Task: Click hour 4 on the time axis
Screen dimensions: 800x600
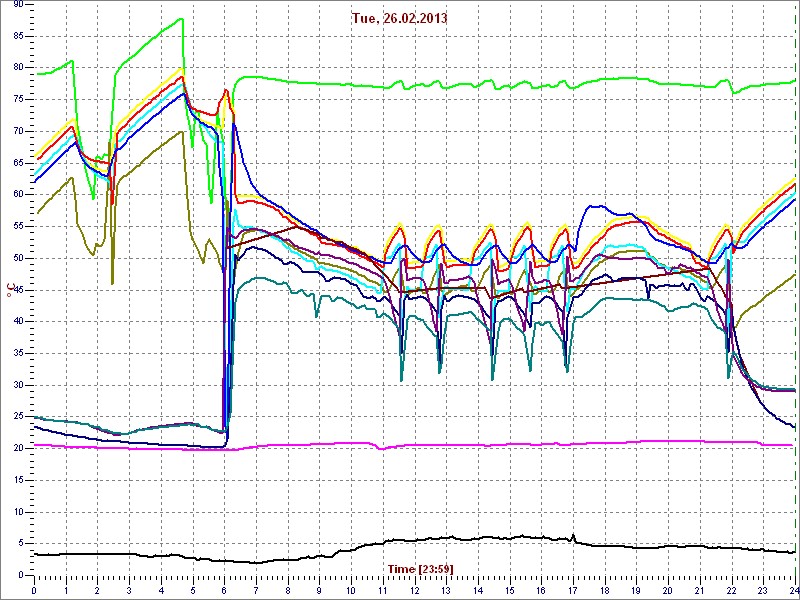Action: coord(161,590)
